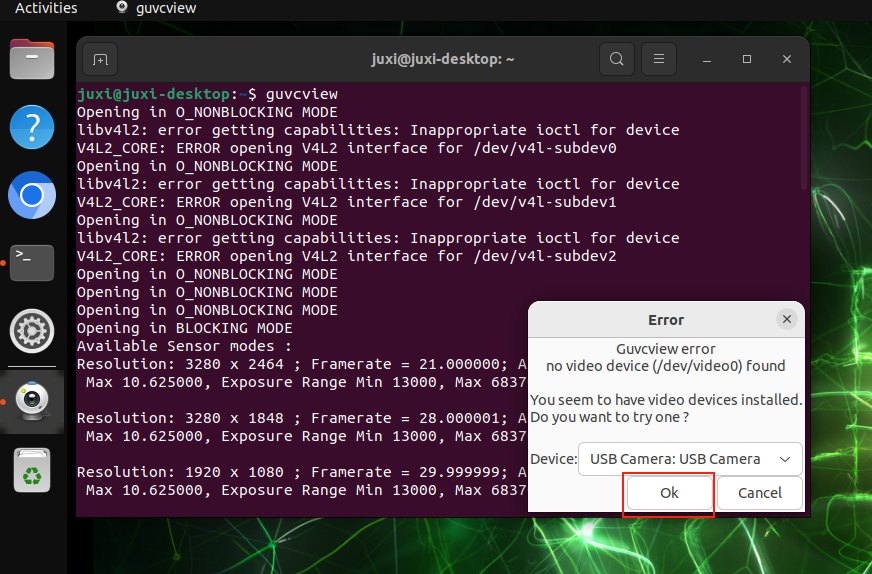Screen dimensions: 872x574
Task: Minimize the terminal window
Action: pyautogui.click(x=707, y=59)
